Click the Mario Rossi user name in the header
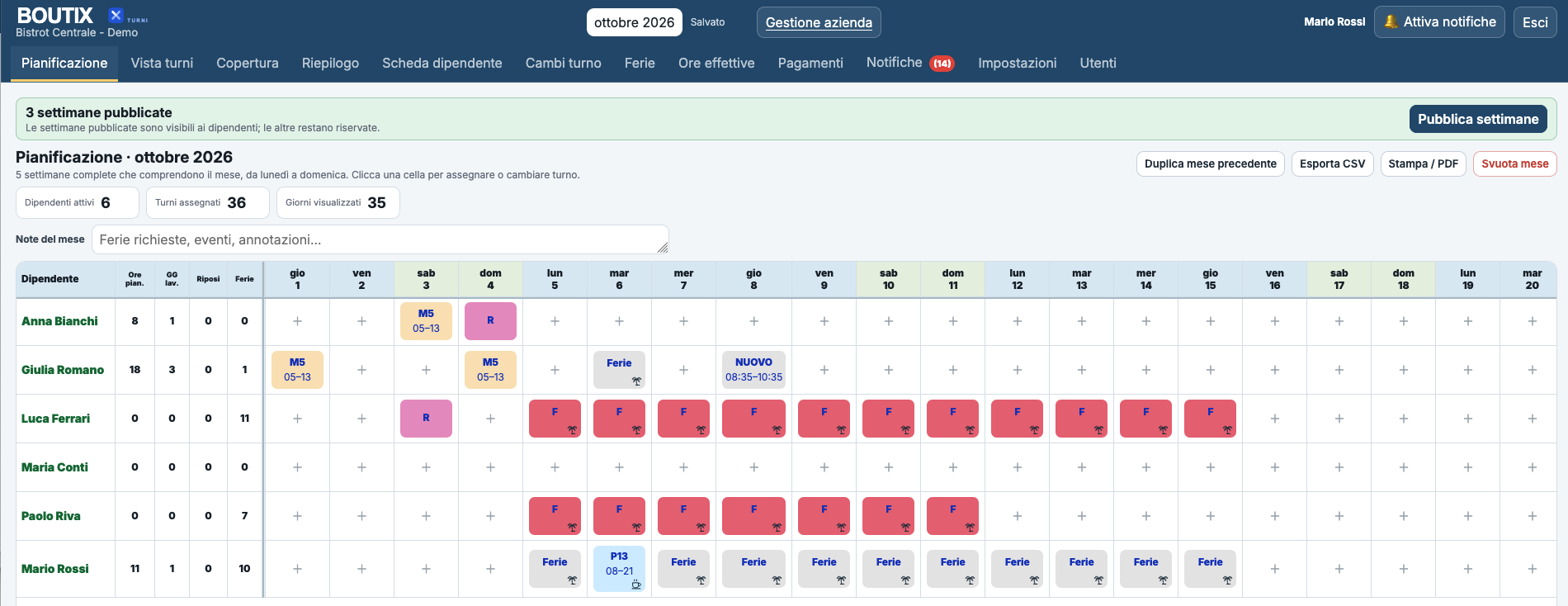The width and height of the screenshot is (1568, 606). (1334, 22)
